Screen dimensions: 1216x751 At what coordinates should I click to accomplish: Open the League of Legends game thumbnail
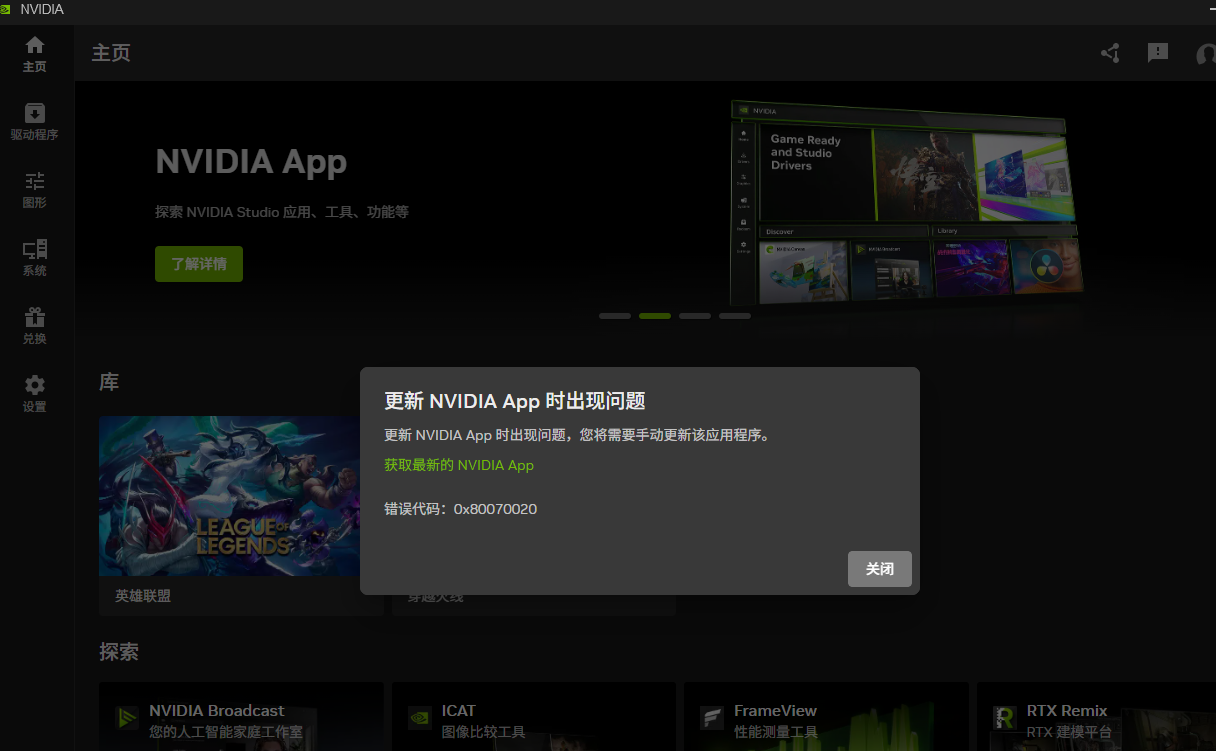[230, 496]
